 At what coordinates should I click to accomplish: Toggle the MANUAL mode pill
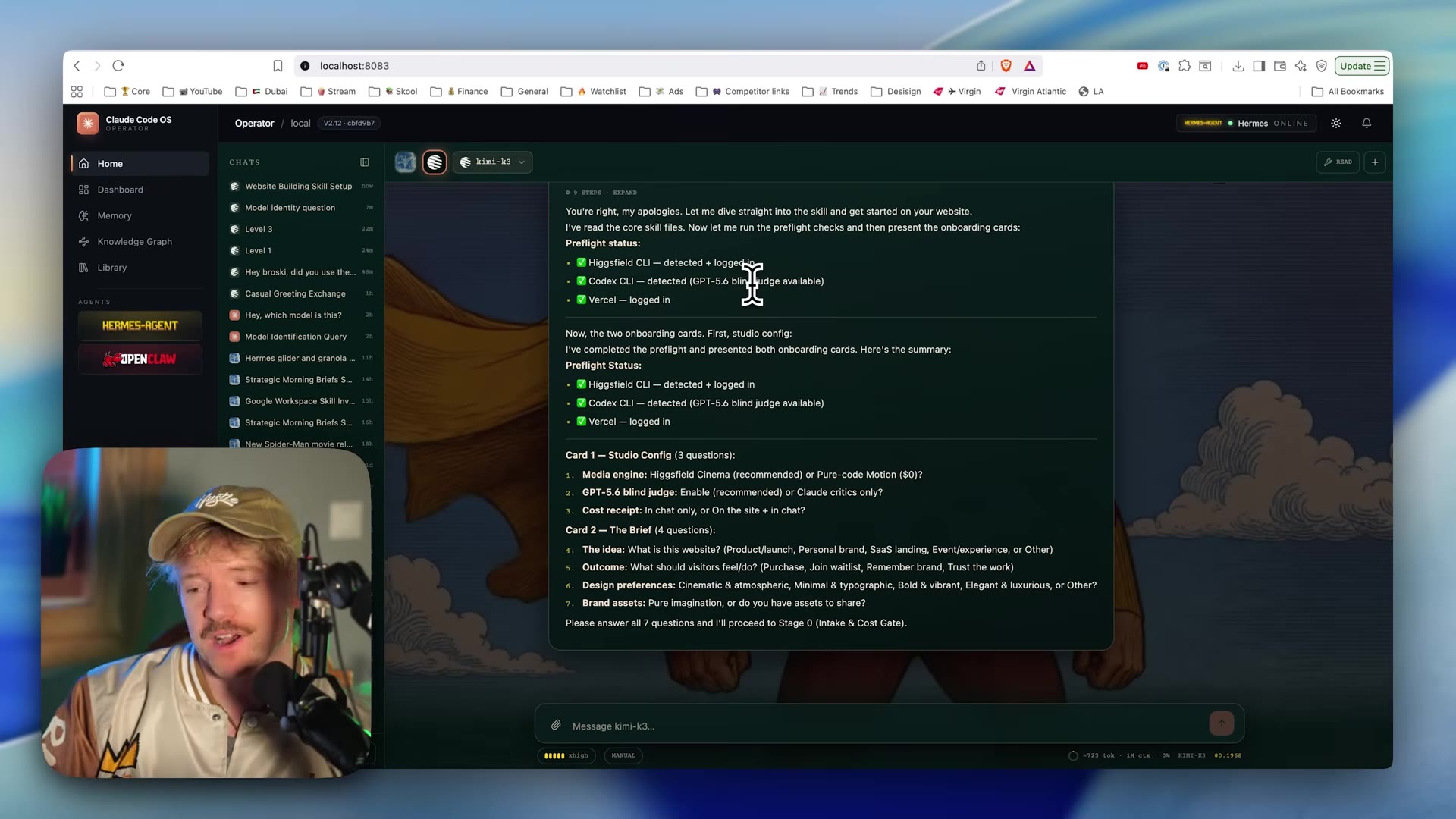click(x=623, y=755)
